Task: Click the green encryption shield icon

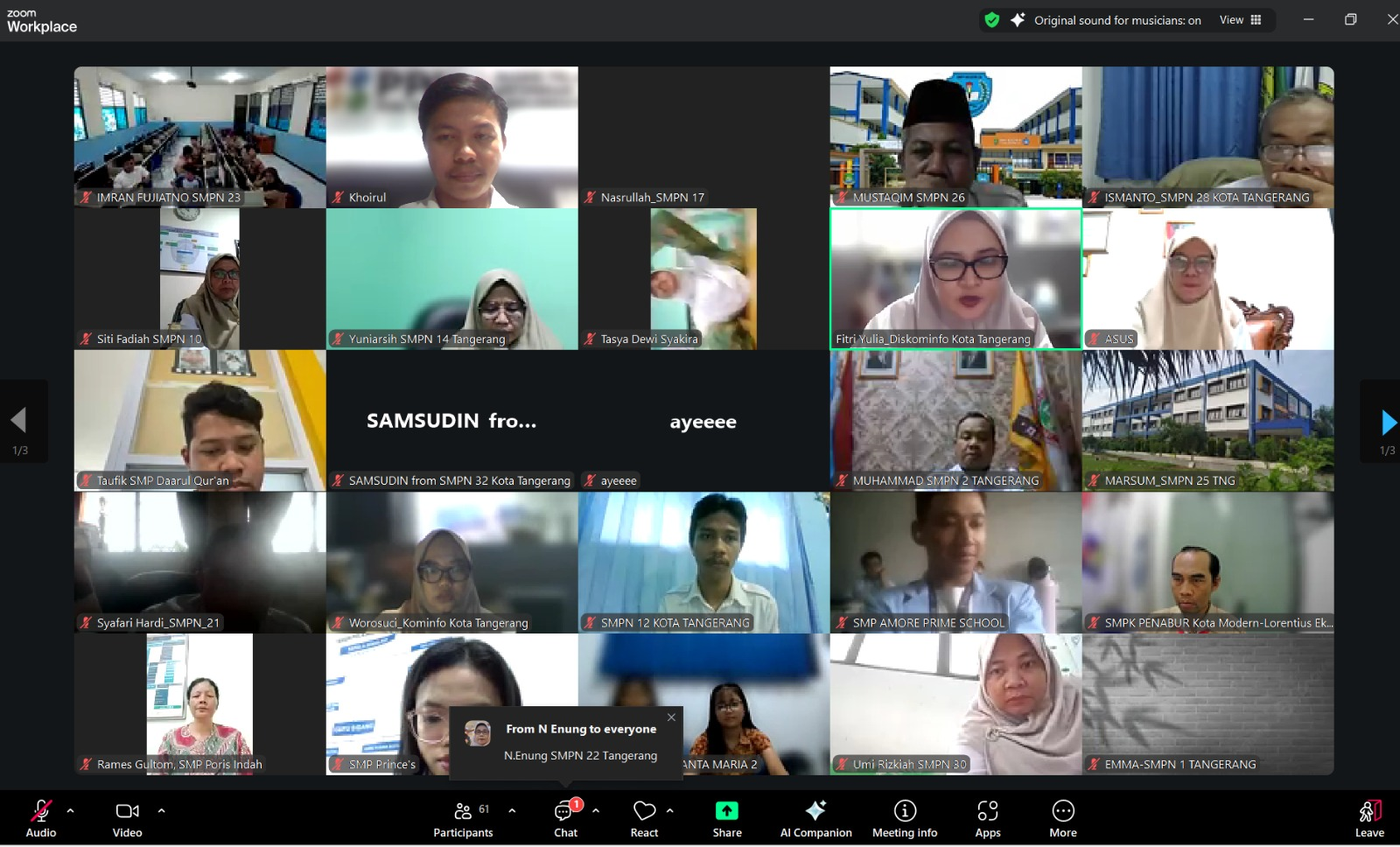Action: pyautogui.click(x=991, y=20)
